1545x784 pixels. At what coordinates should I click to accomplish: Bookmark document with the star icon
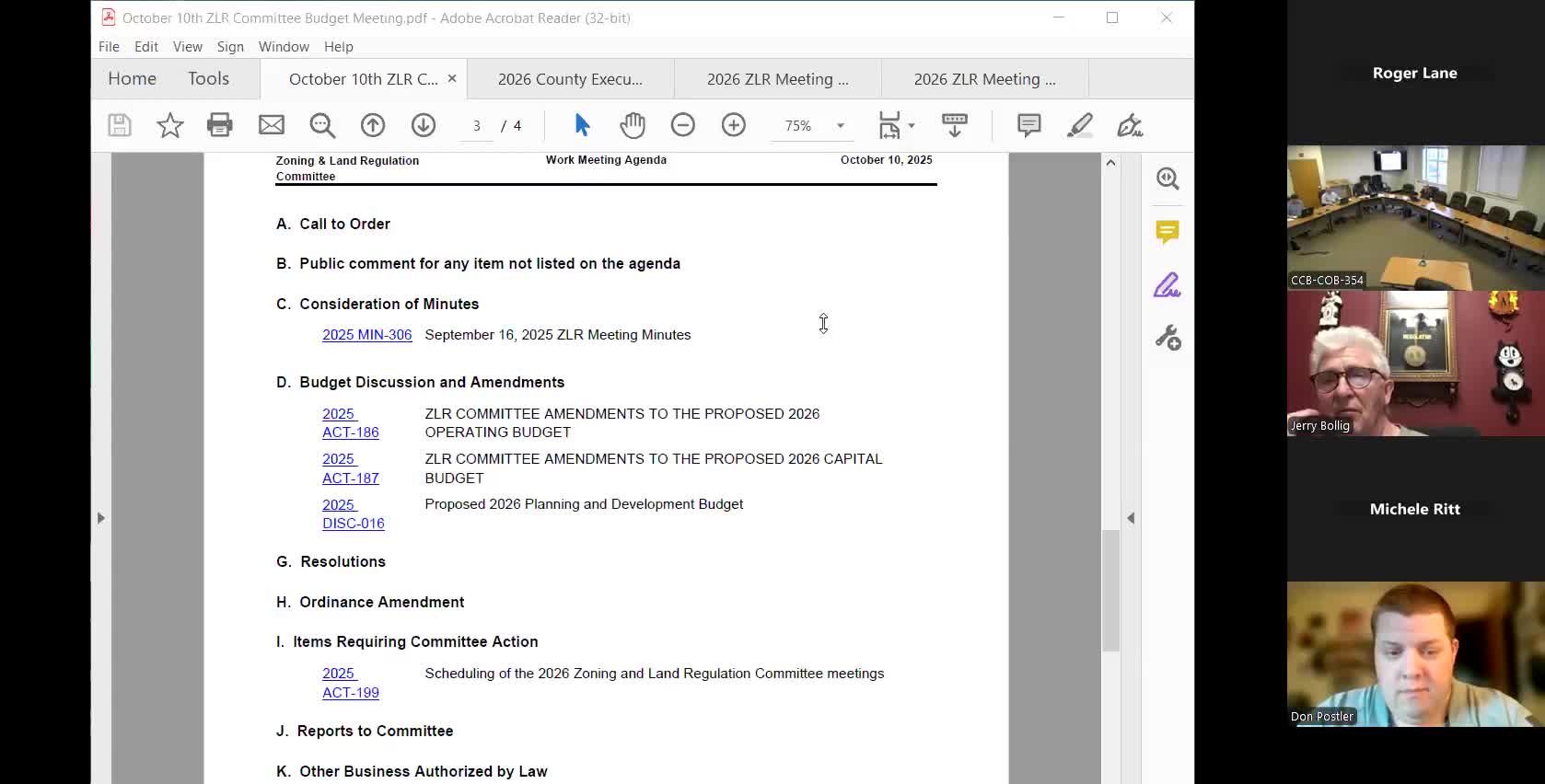click(x=169, y=125)
